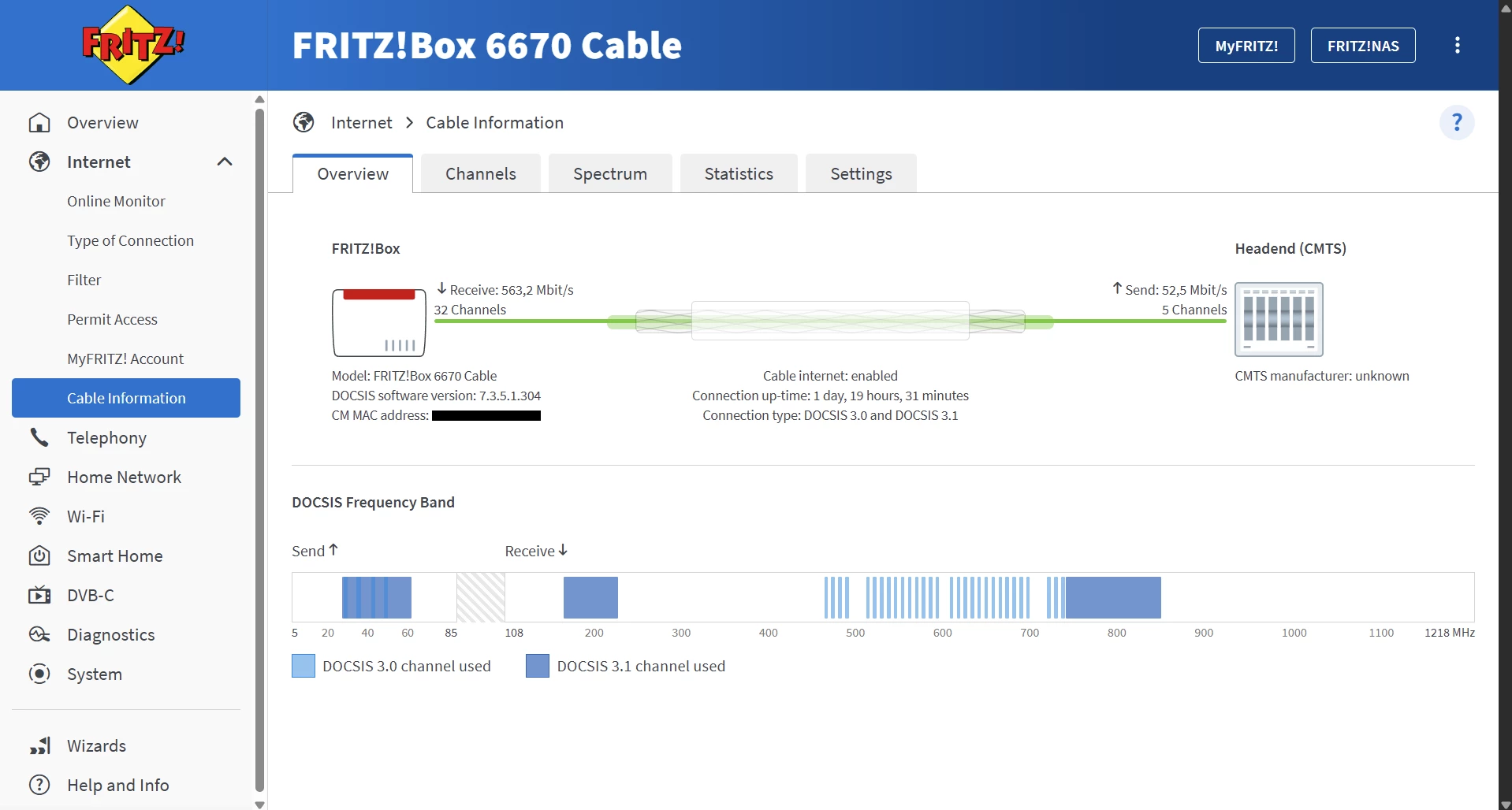The image size is (1512, 810).
Task: Click the Internet breadcrumb link
Action: pos(361,122)
